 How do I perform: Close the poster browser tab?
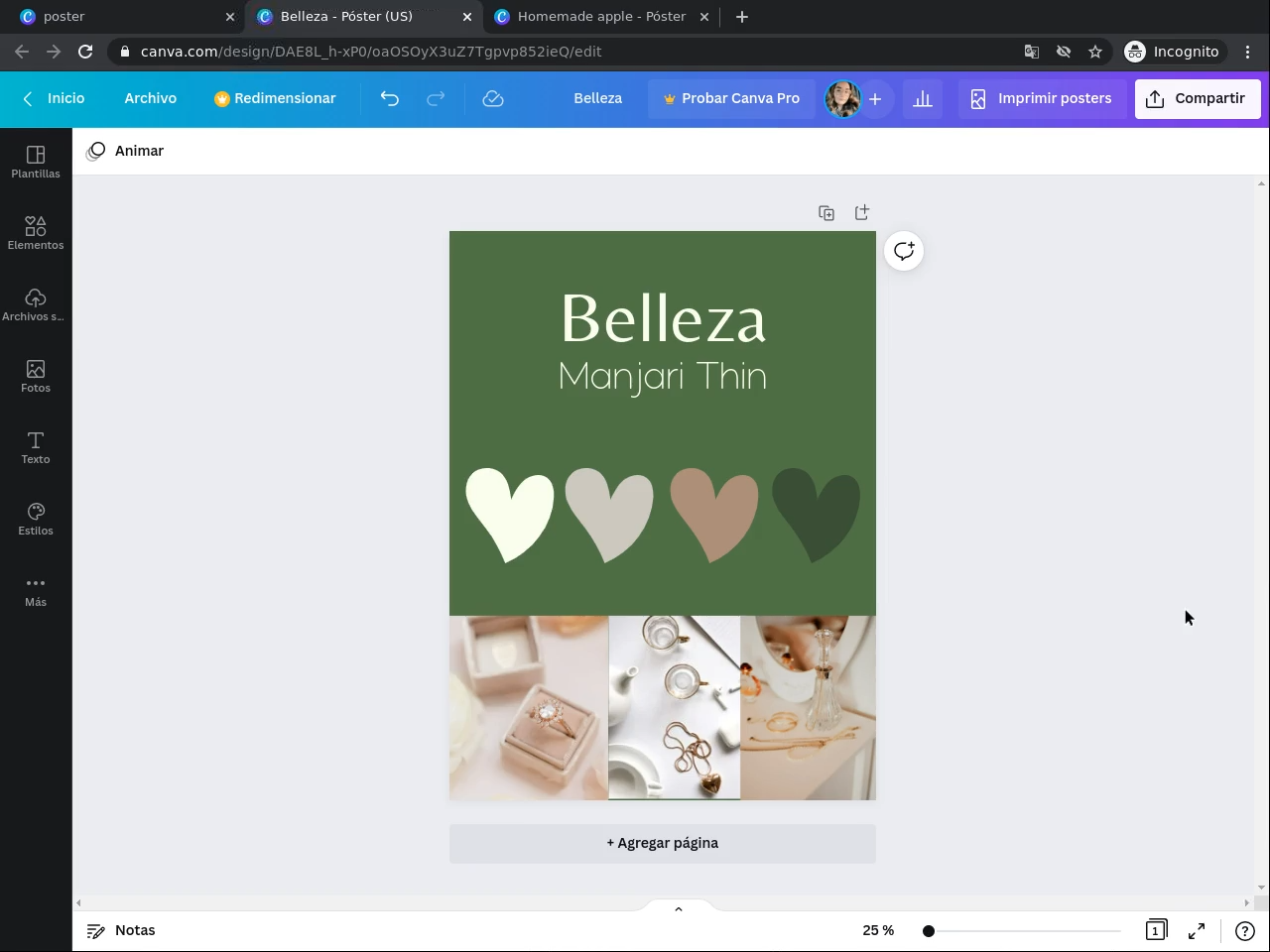click(230, 17)
